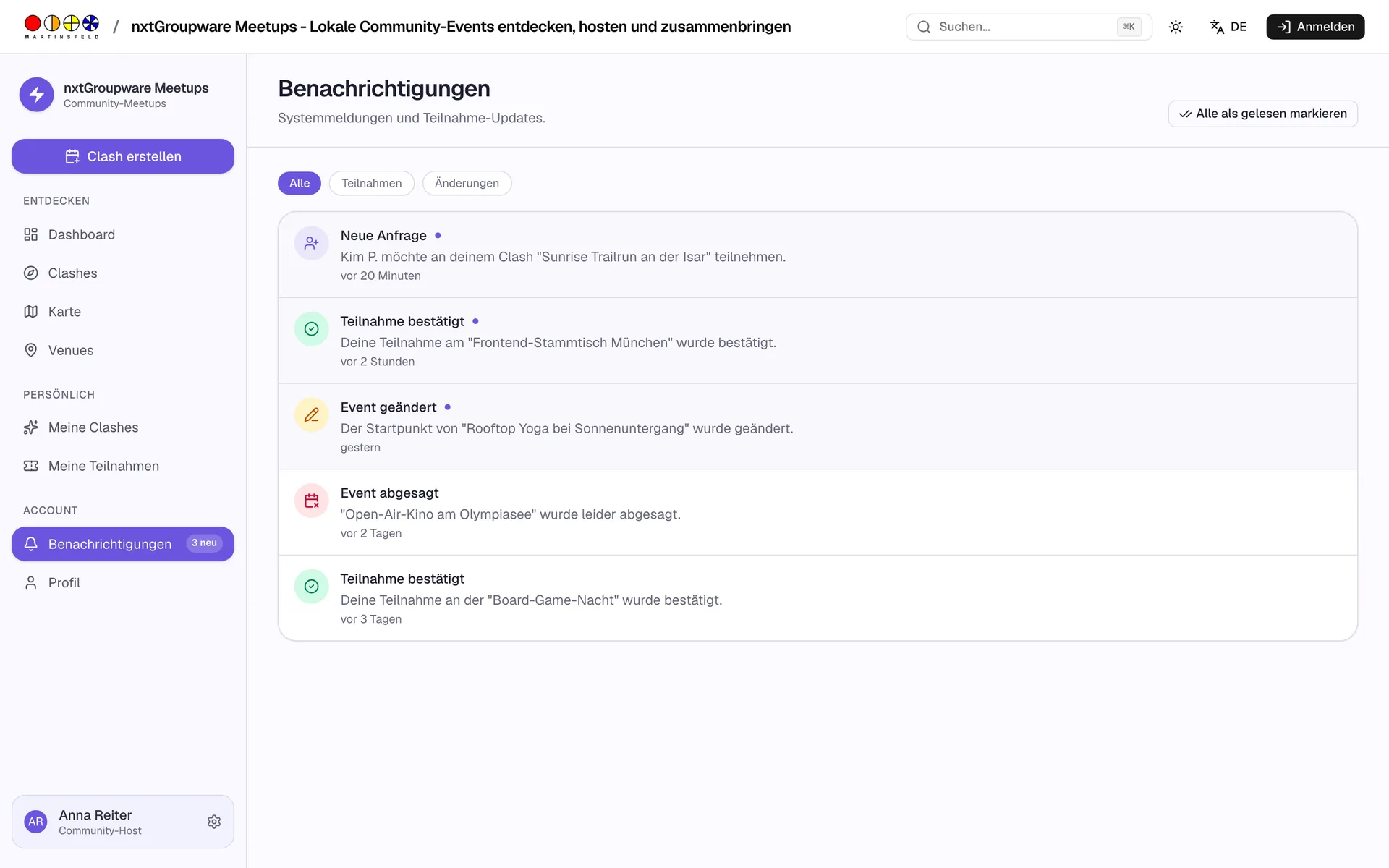This screenshot has height=868, width=1389.
Task: Click the user-plus icon of Neue Anfrage
Action: (312, 243)
